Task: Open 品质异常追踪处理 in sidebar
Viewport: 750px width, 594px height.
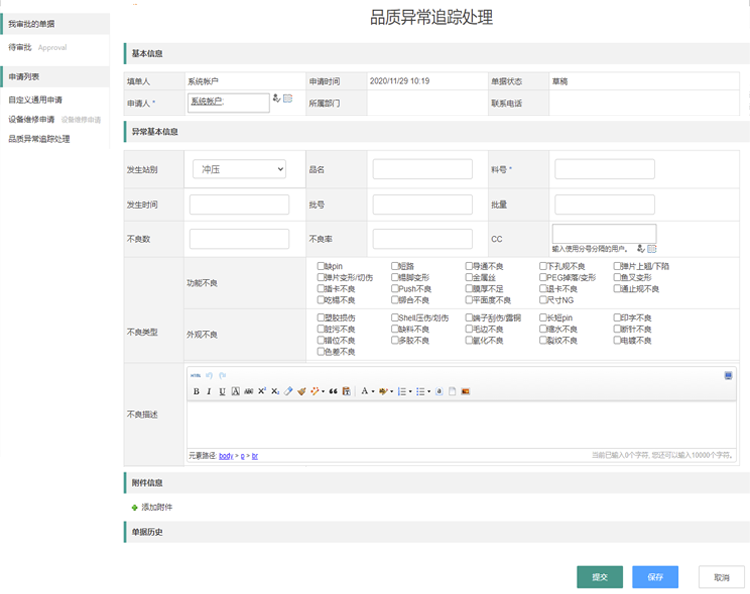Action: tap(39, 139)
